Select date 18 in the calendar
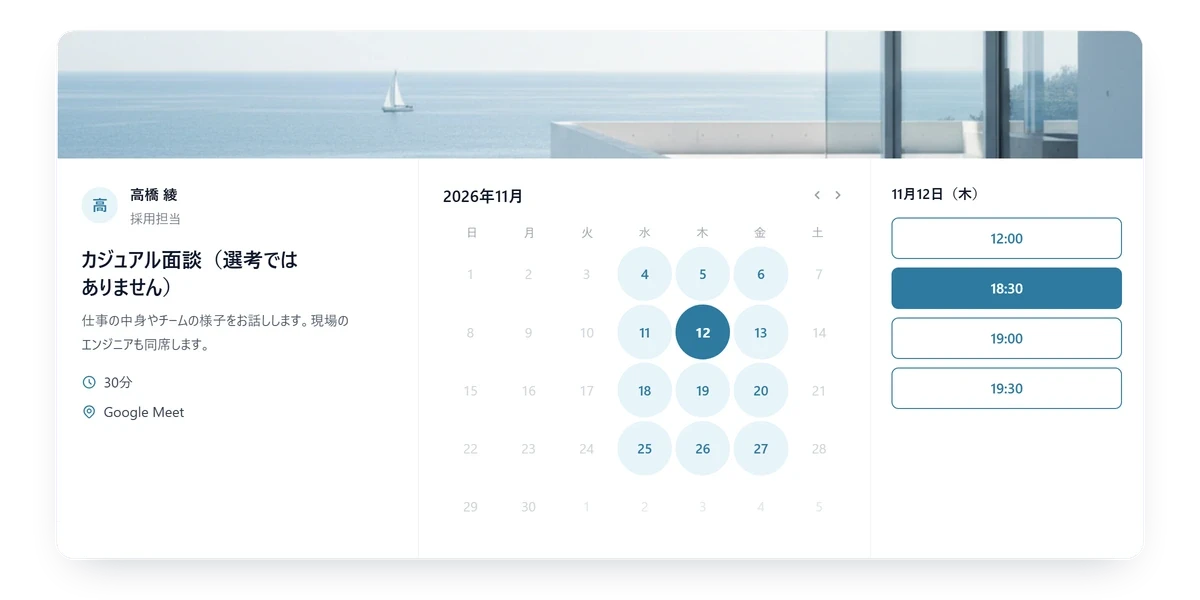Image resolution: width=1200 pixels, height=600 pixels. pos(645,390)
